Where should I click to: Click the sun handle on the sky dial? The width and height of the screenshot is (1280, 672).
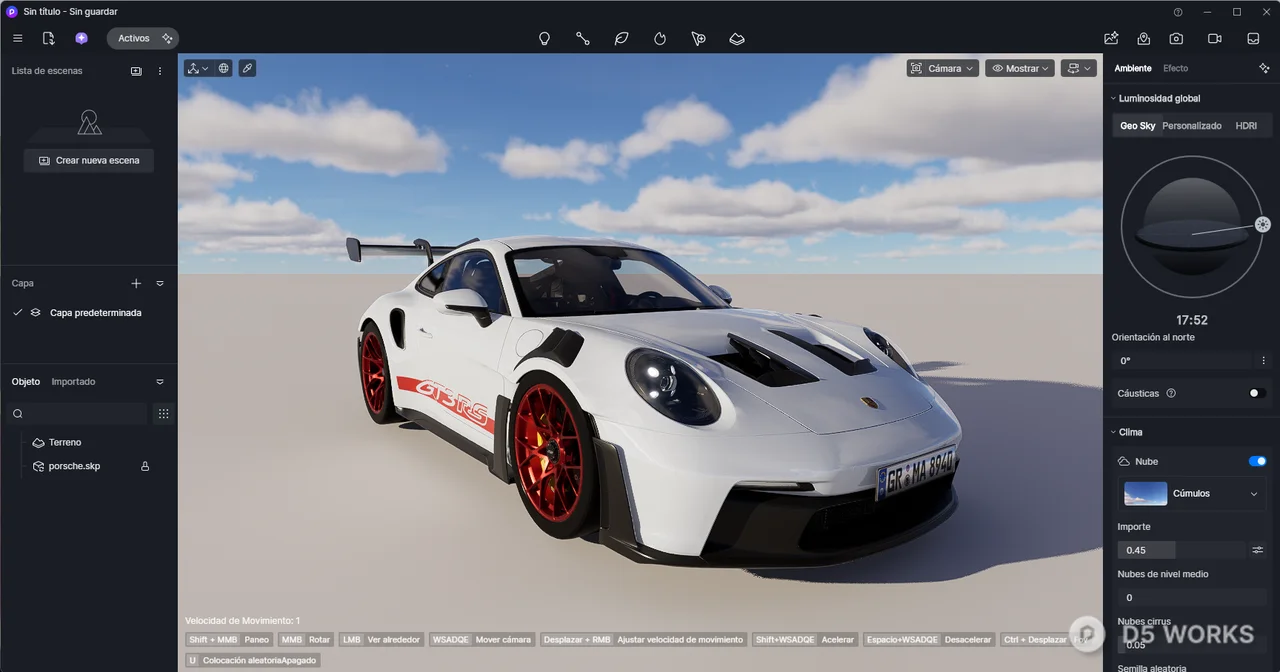(x=1263, y=224)
